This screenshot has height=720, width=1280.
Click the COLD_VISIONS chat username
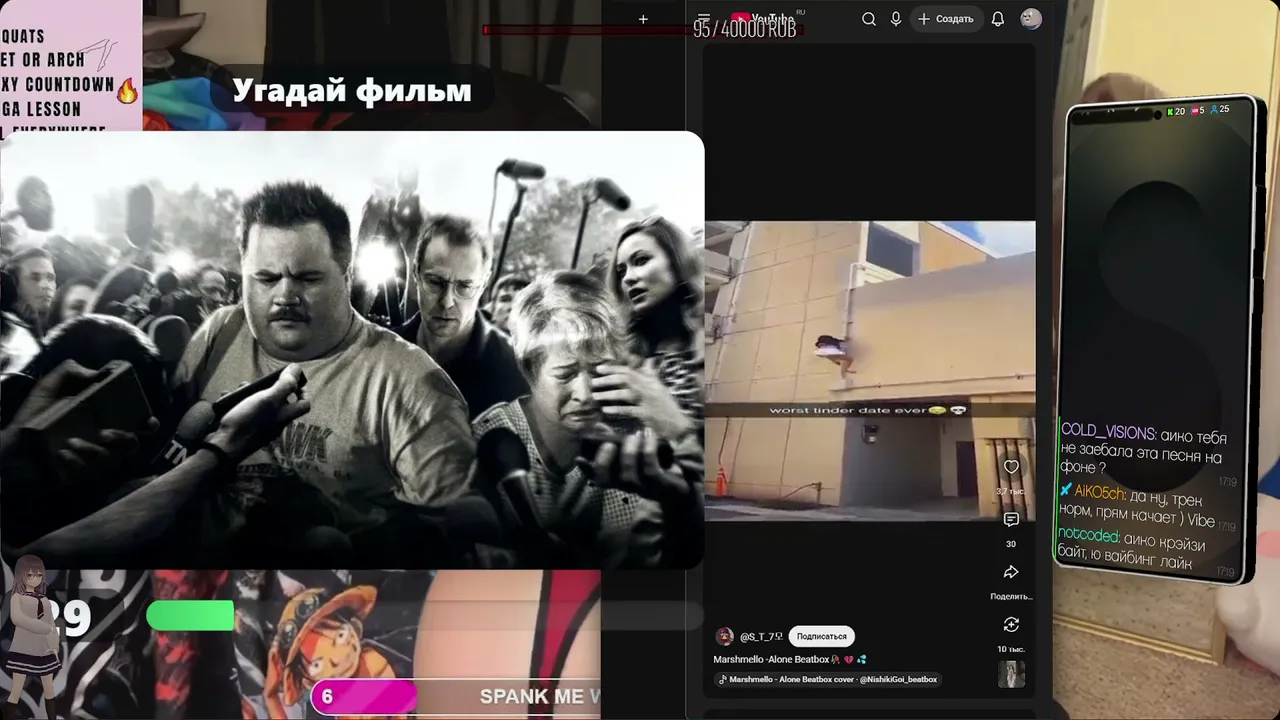(x=1108, y=433)
